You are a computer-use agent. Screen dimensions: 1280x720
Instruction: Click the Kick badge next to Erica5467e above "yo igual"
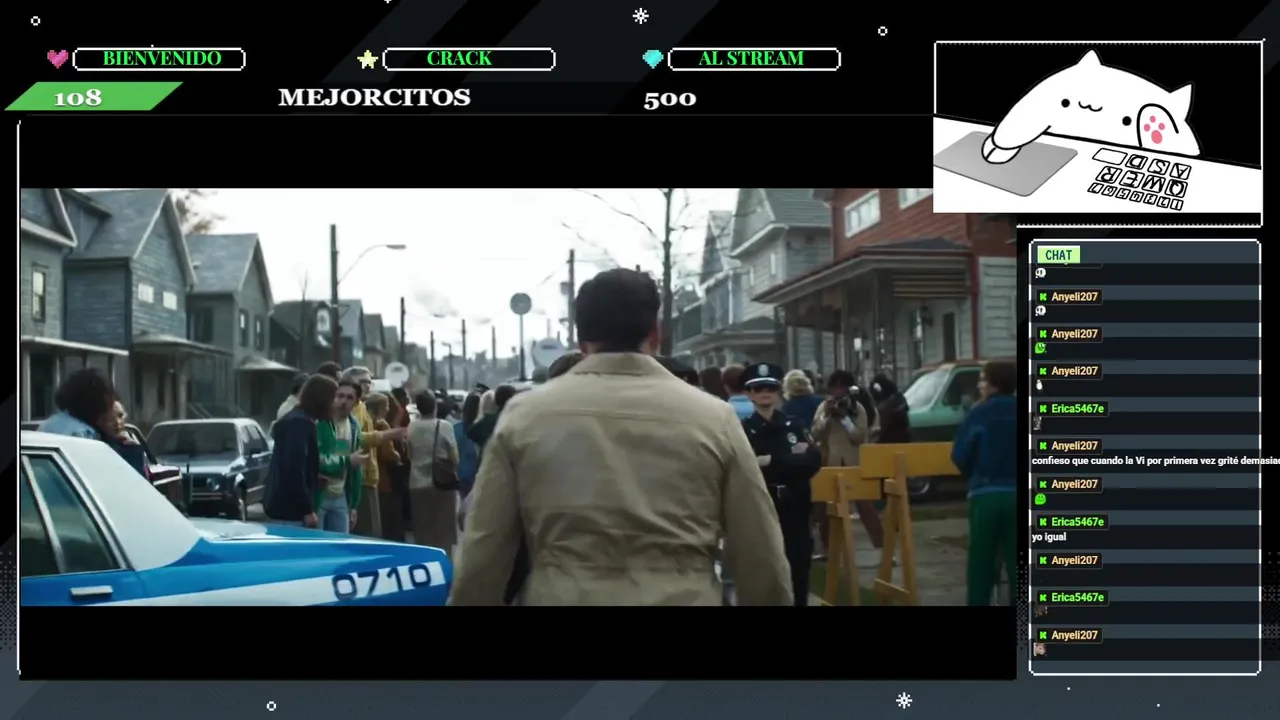point(1043,522)
